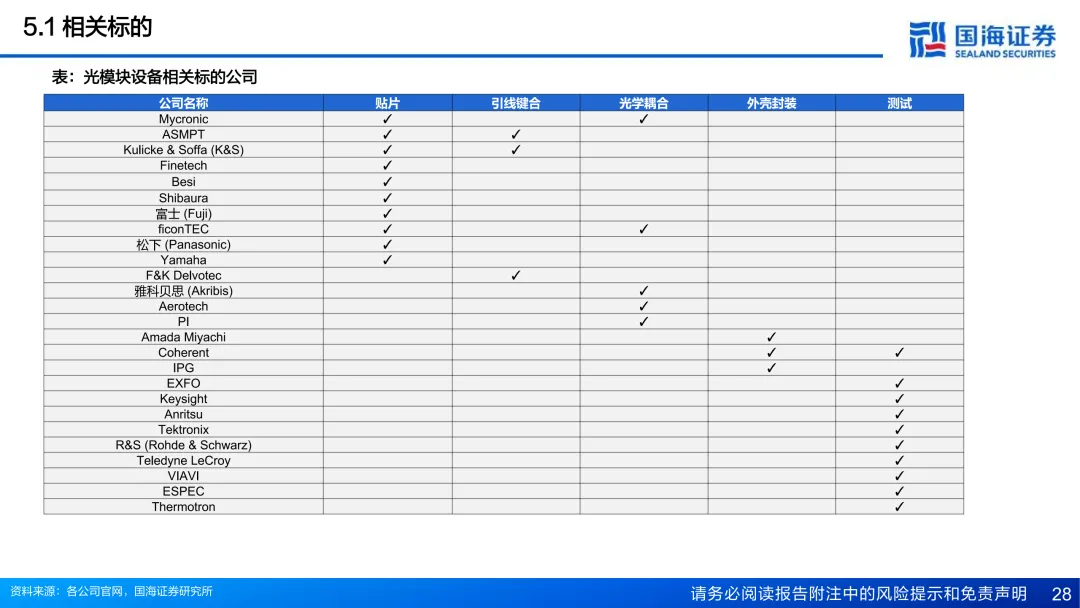The image size is (1080, 608).
Task: Click the '光学耦合' column header
Action: pyautogui.click(x=643, y=103)
